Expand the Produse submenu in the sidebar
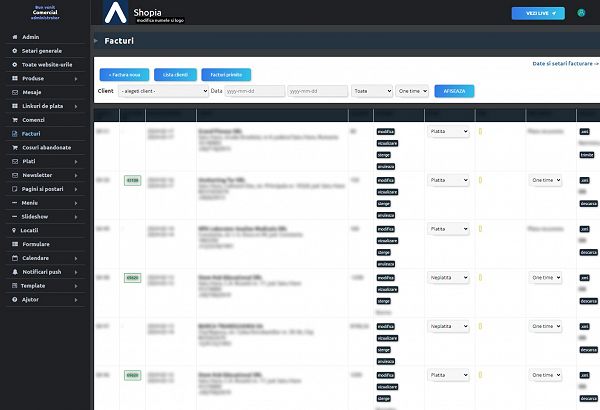This screenshot has height=410, width=600. point(45,77)
